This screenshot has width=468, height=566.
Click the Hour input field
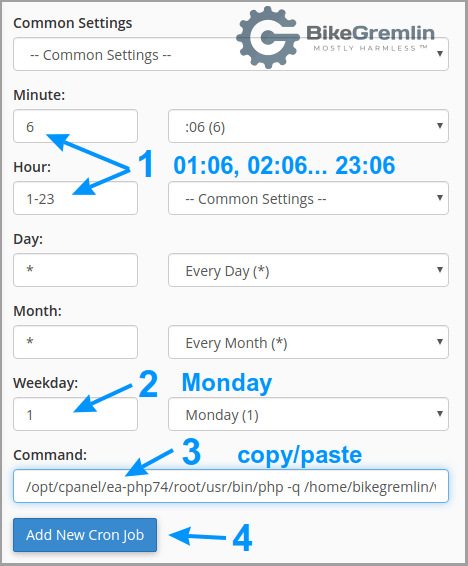click(x=75, y=198)
